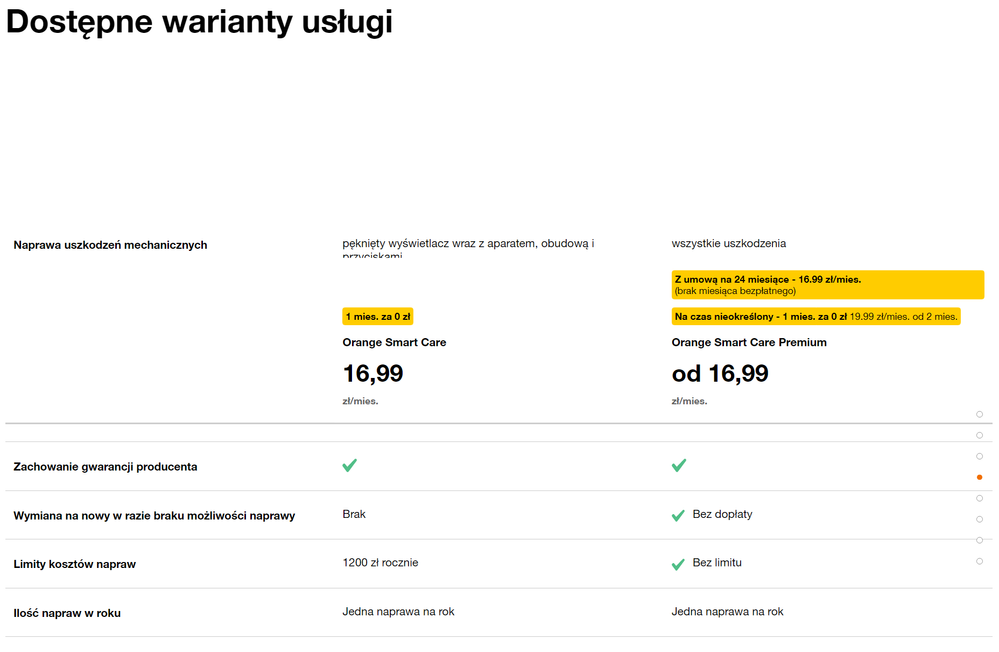Click the active orange page navigation dot
The height and width of the screenshot is (652, 999).
[x=979, y=477]
